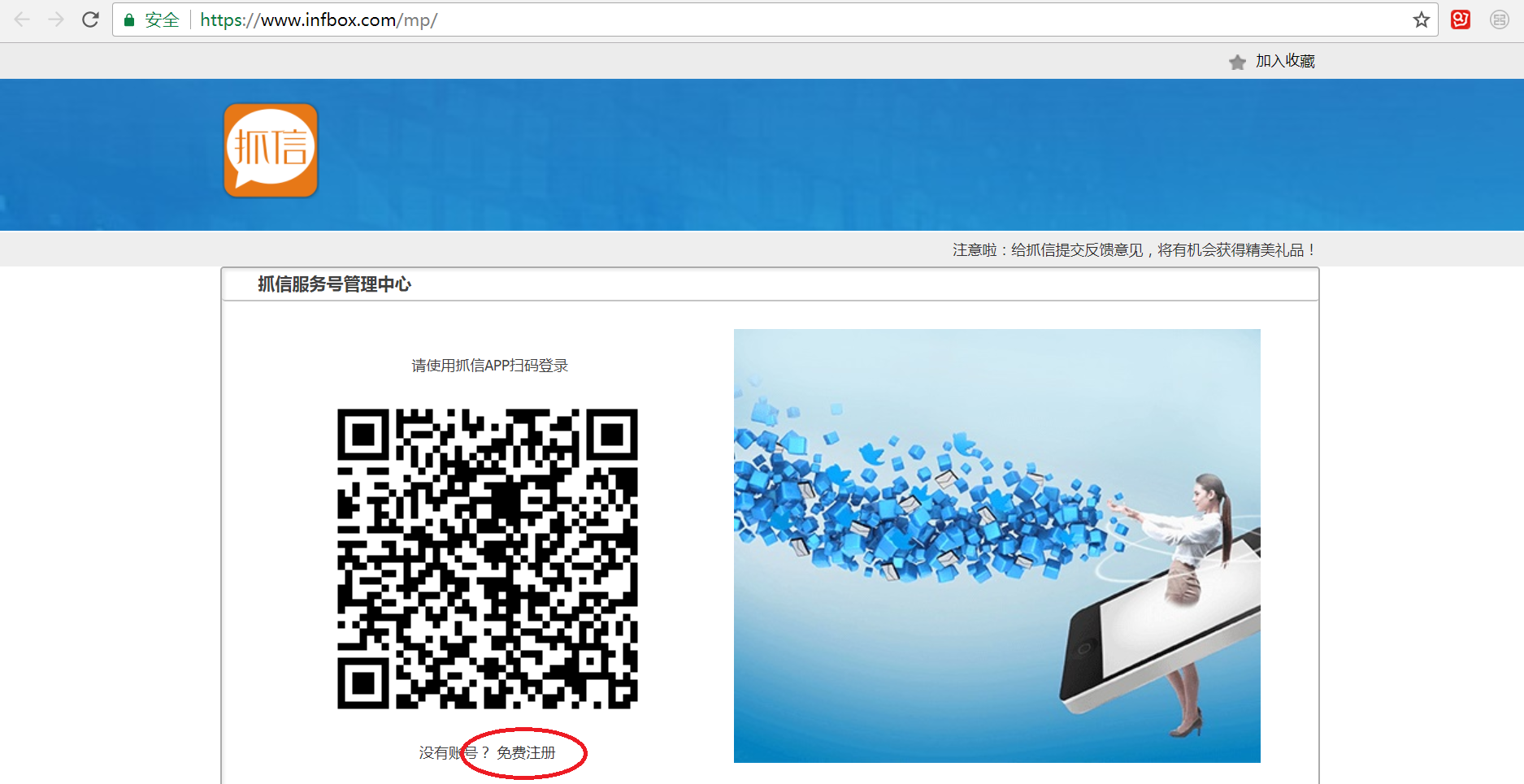The width and height of the screenshot is (1524, 784).
Task: Click the green lock security icon
Action: (128, 20)
